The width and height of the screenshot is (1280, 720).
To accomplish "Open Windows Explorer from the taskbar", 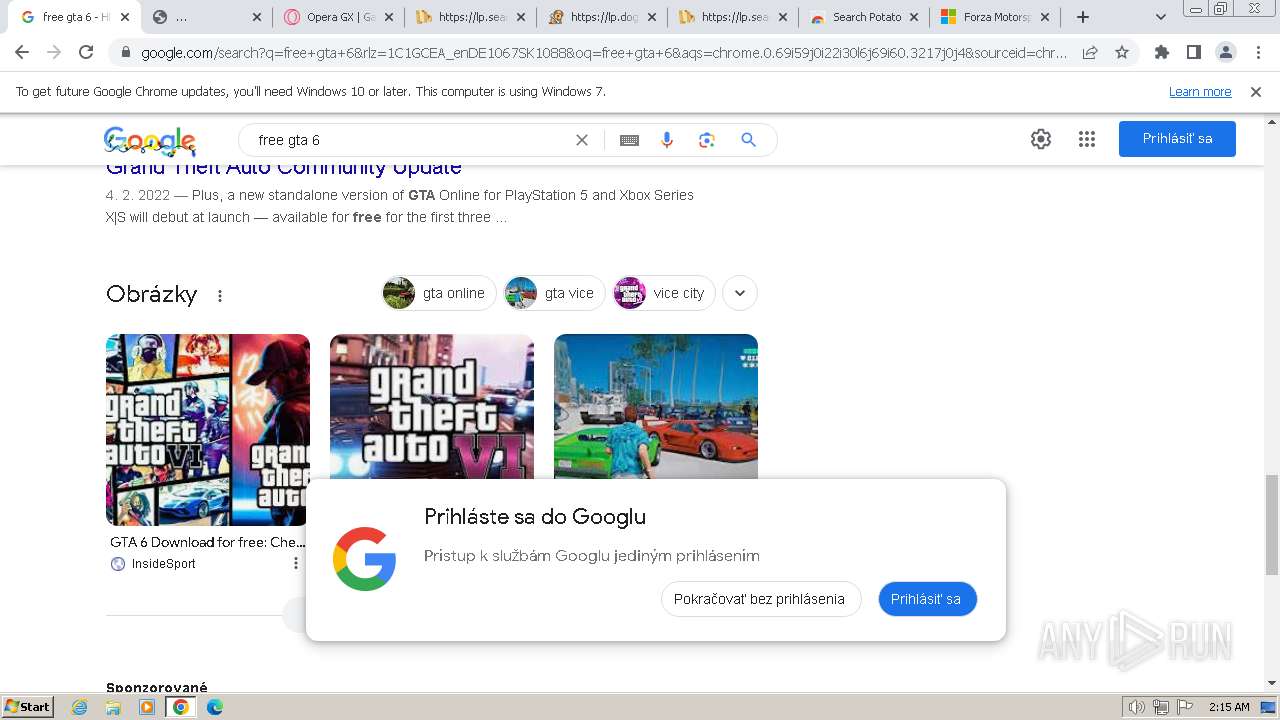I will point(113,707).
